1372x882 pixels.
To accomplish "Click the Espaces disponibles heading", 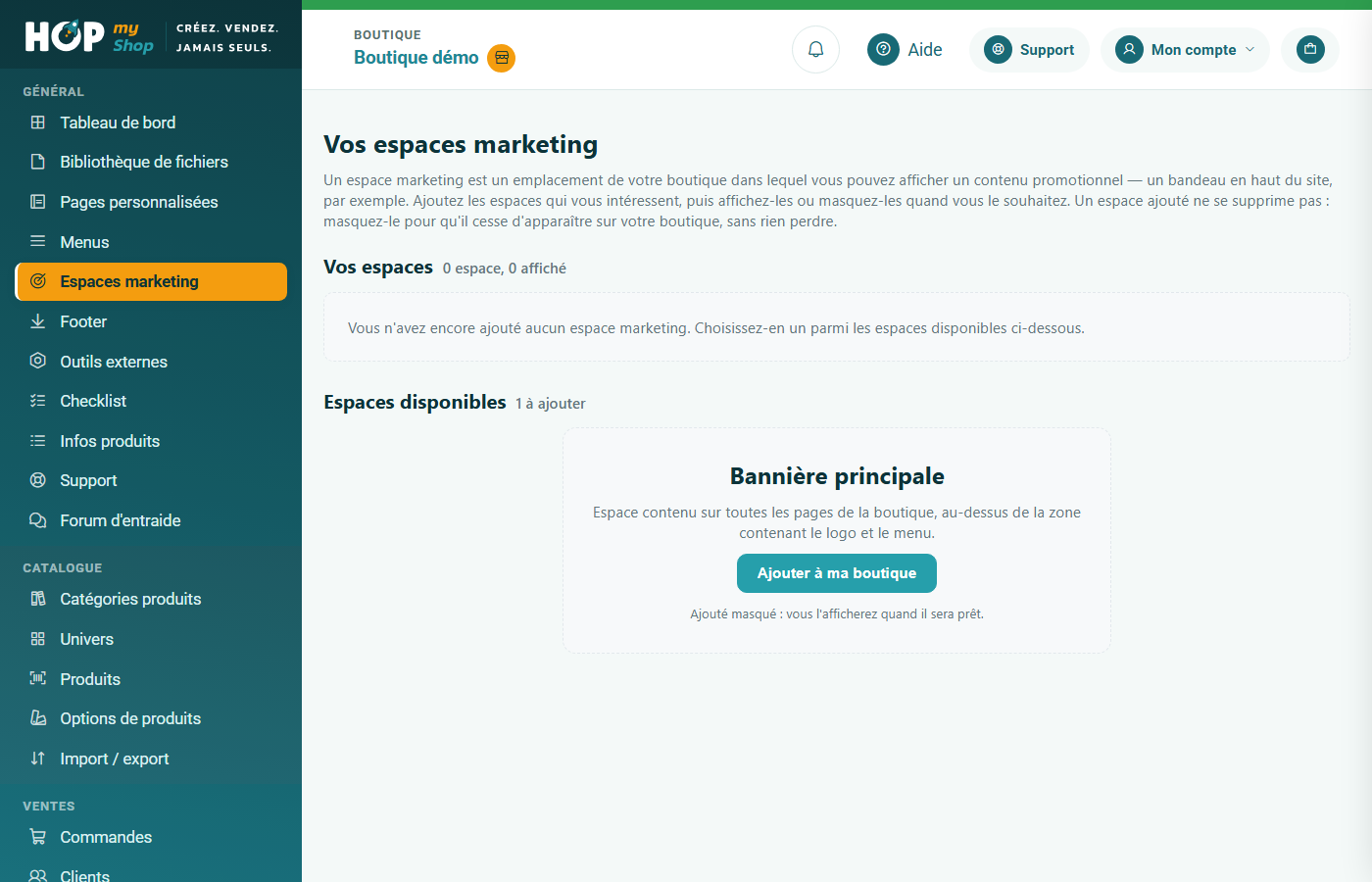I will pos(416,402).
